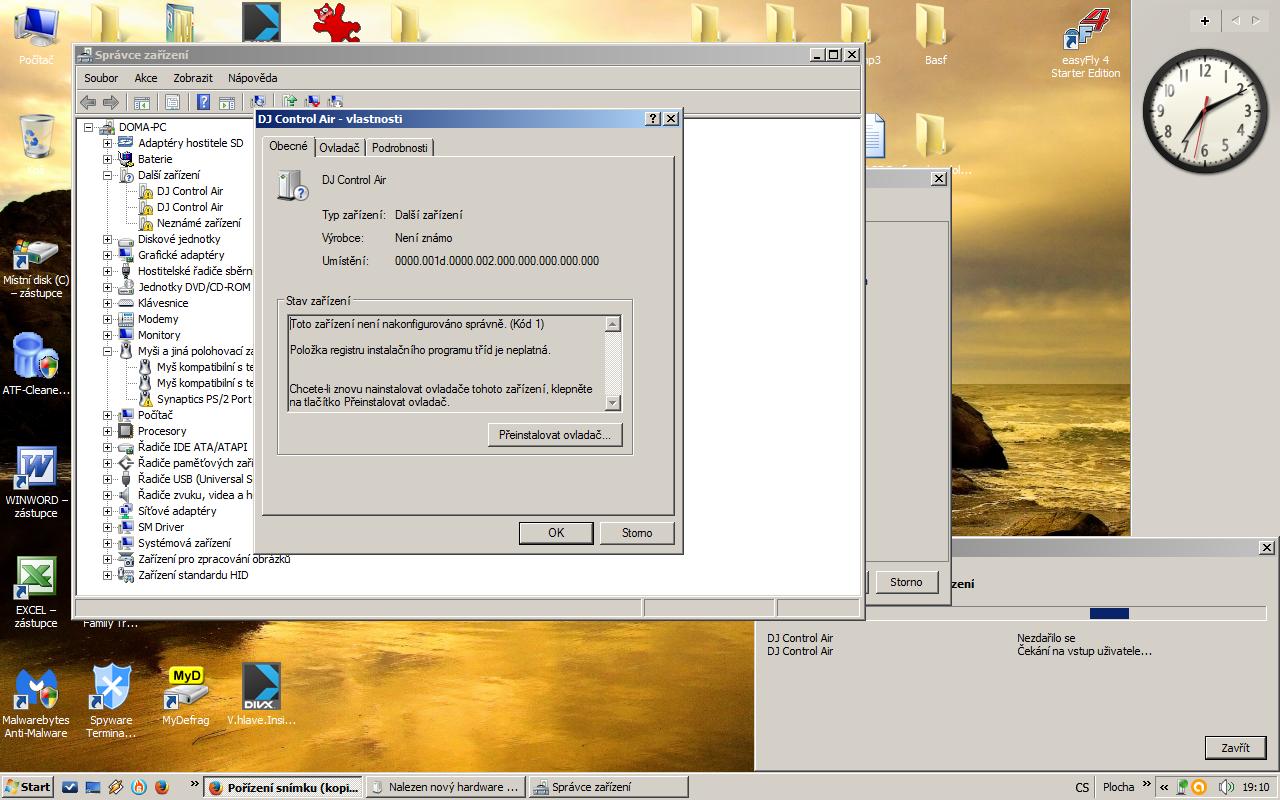Click the installation progress bar
This screenshot has height=800, width=1280.
coord(1013,613)
